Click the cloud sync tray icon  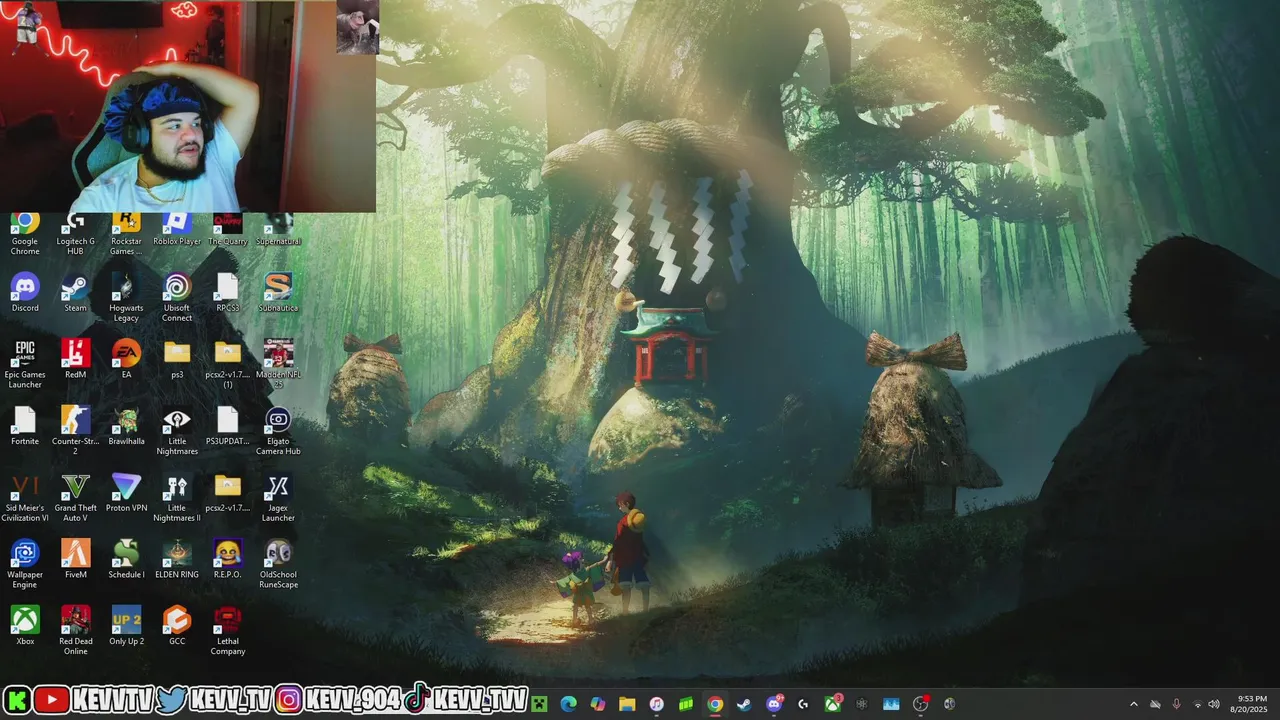1155,704
